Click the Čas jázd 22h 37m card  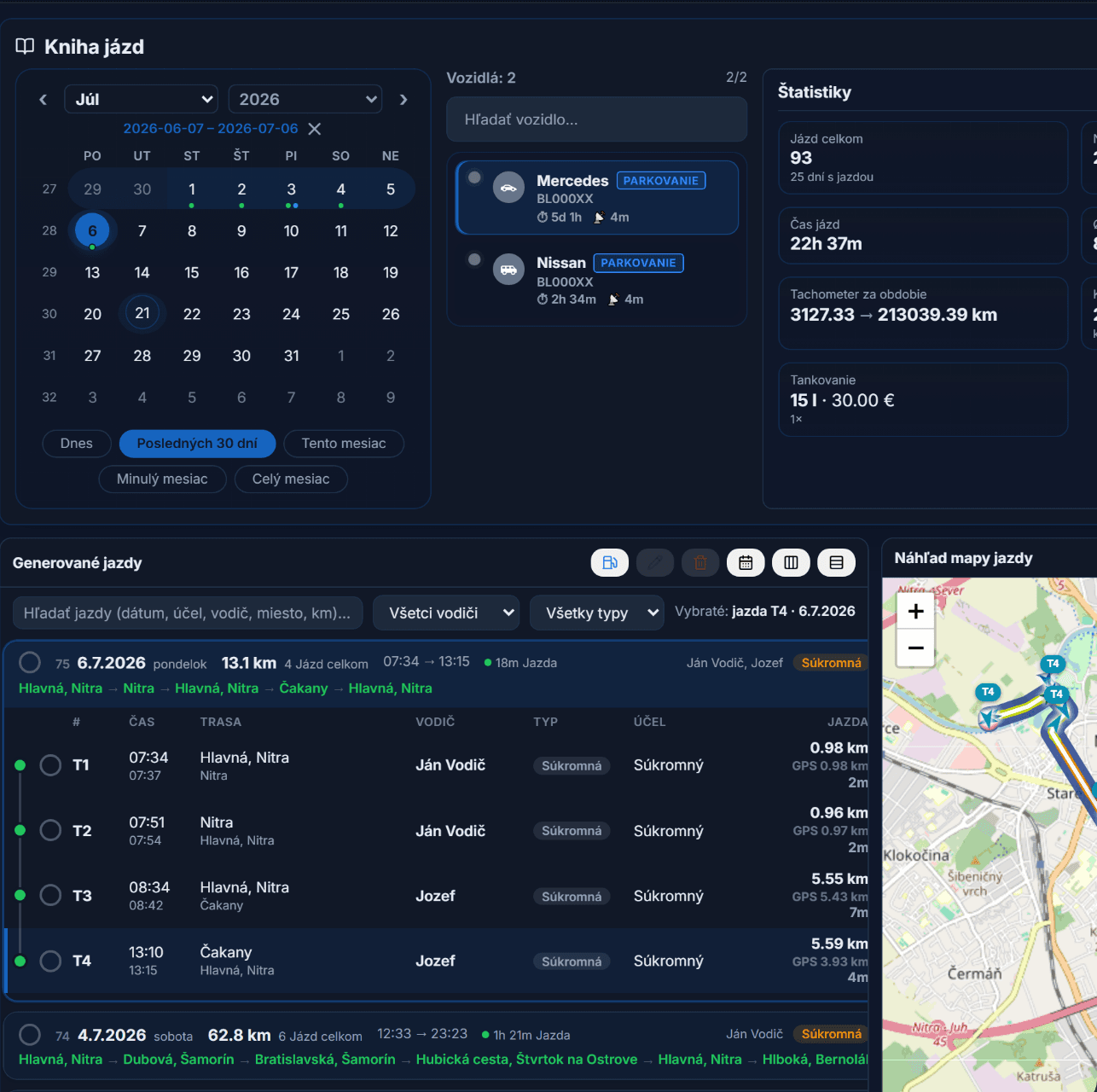tap(924, 235)
